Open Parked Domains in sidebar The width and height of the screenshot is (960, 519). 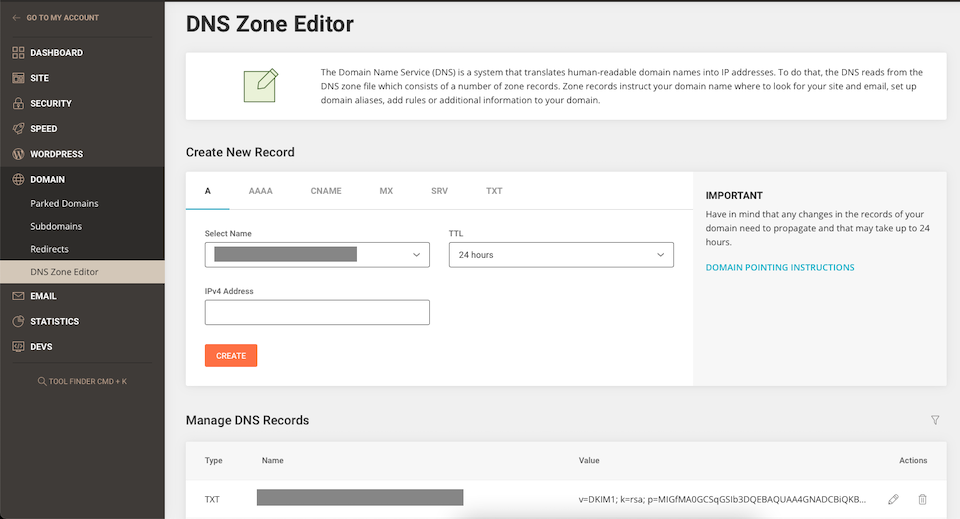click(64, 204)
